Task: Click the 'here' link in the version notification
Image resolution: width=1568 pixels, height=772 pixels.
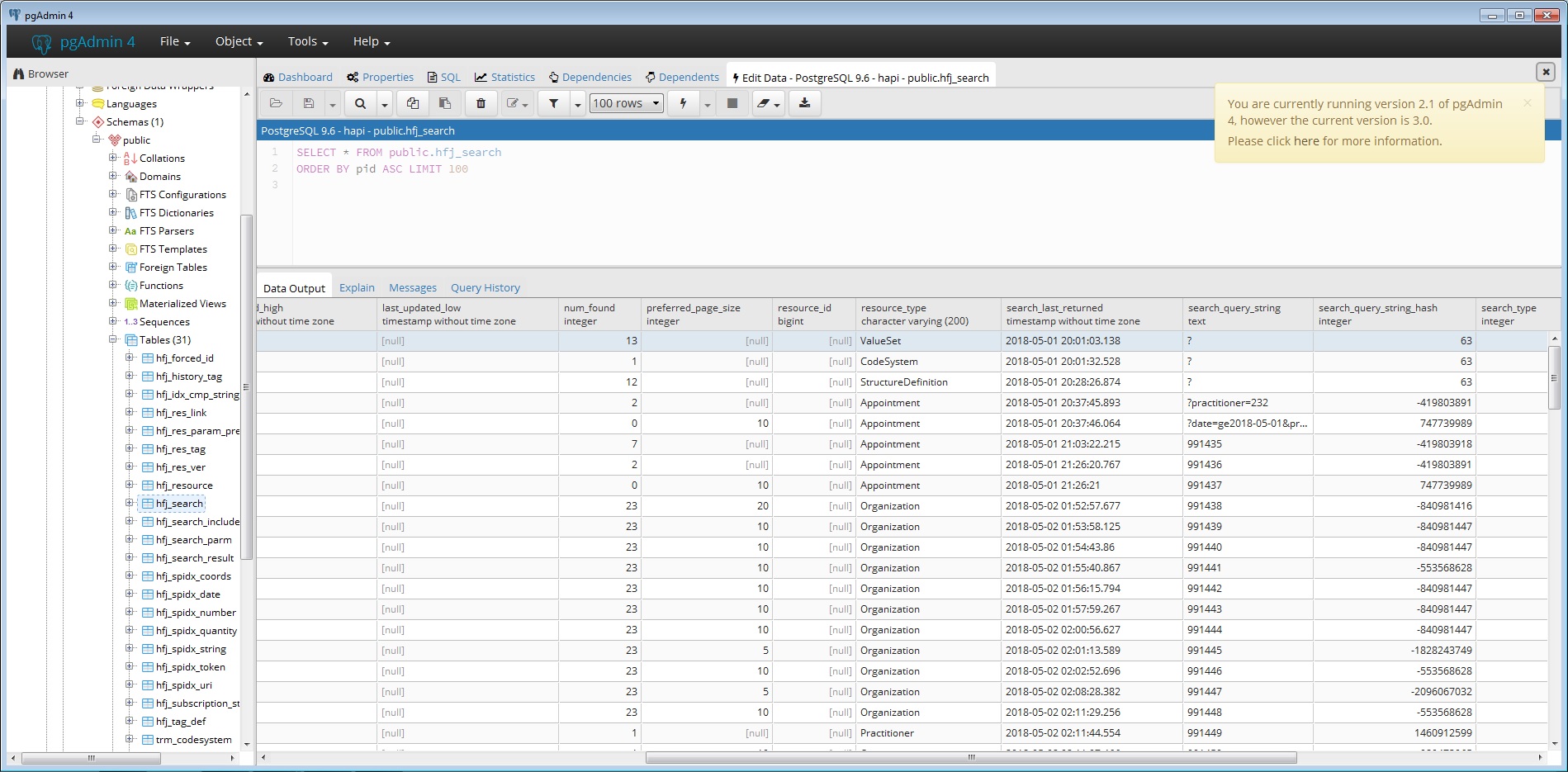Action: (1307, 140)
